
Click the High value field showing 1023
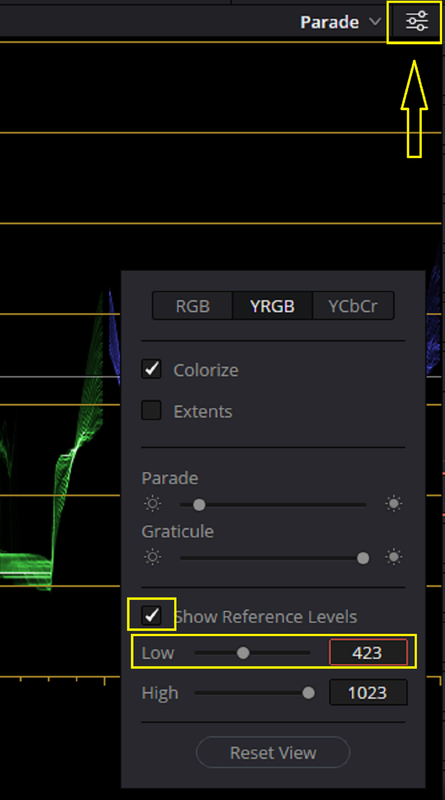tap(368, 693)
